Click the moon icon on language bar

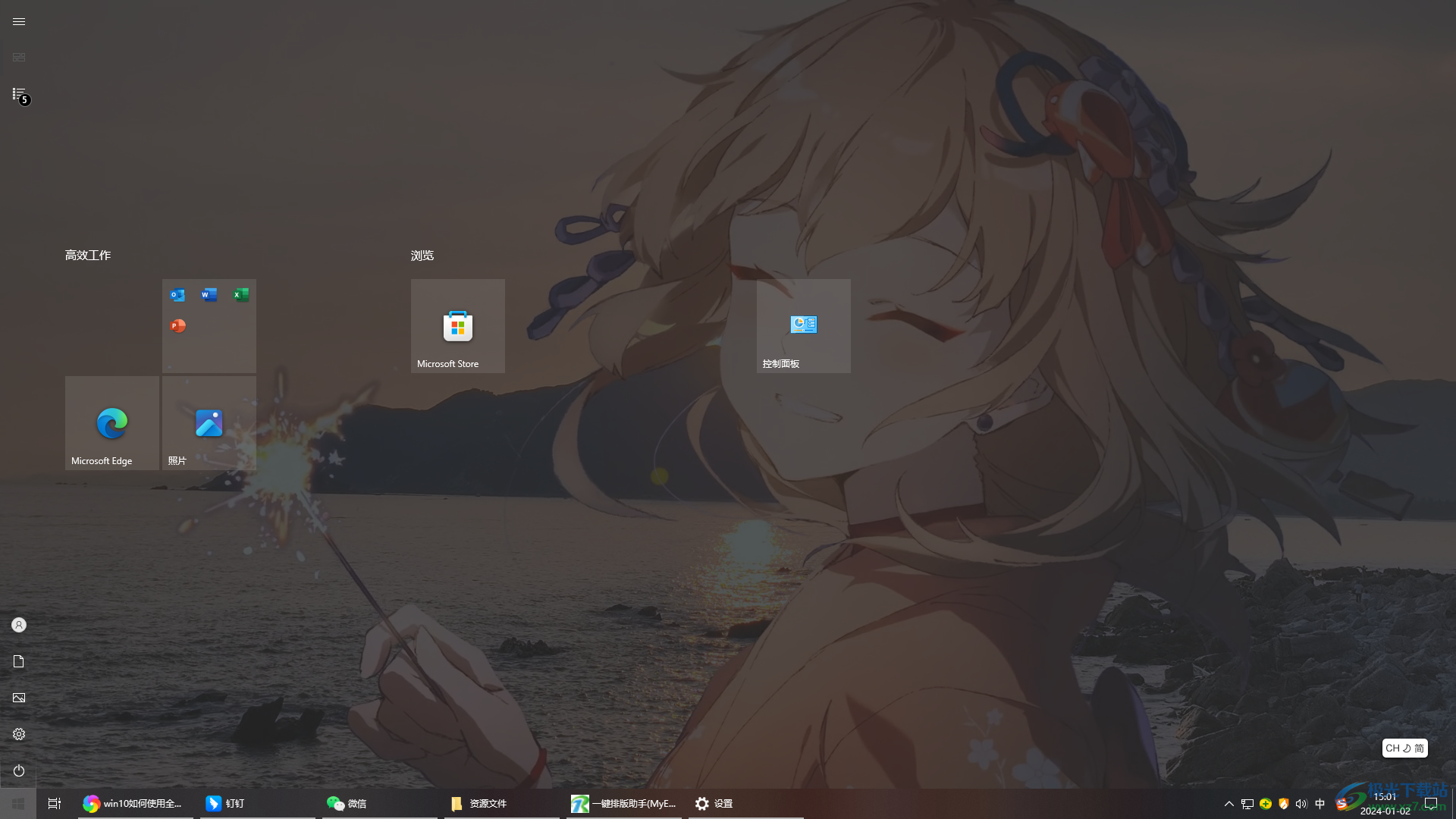point(1407,748)
